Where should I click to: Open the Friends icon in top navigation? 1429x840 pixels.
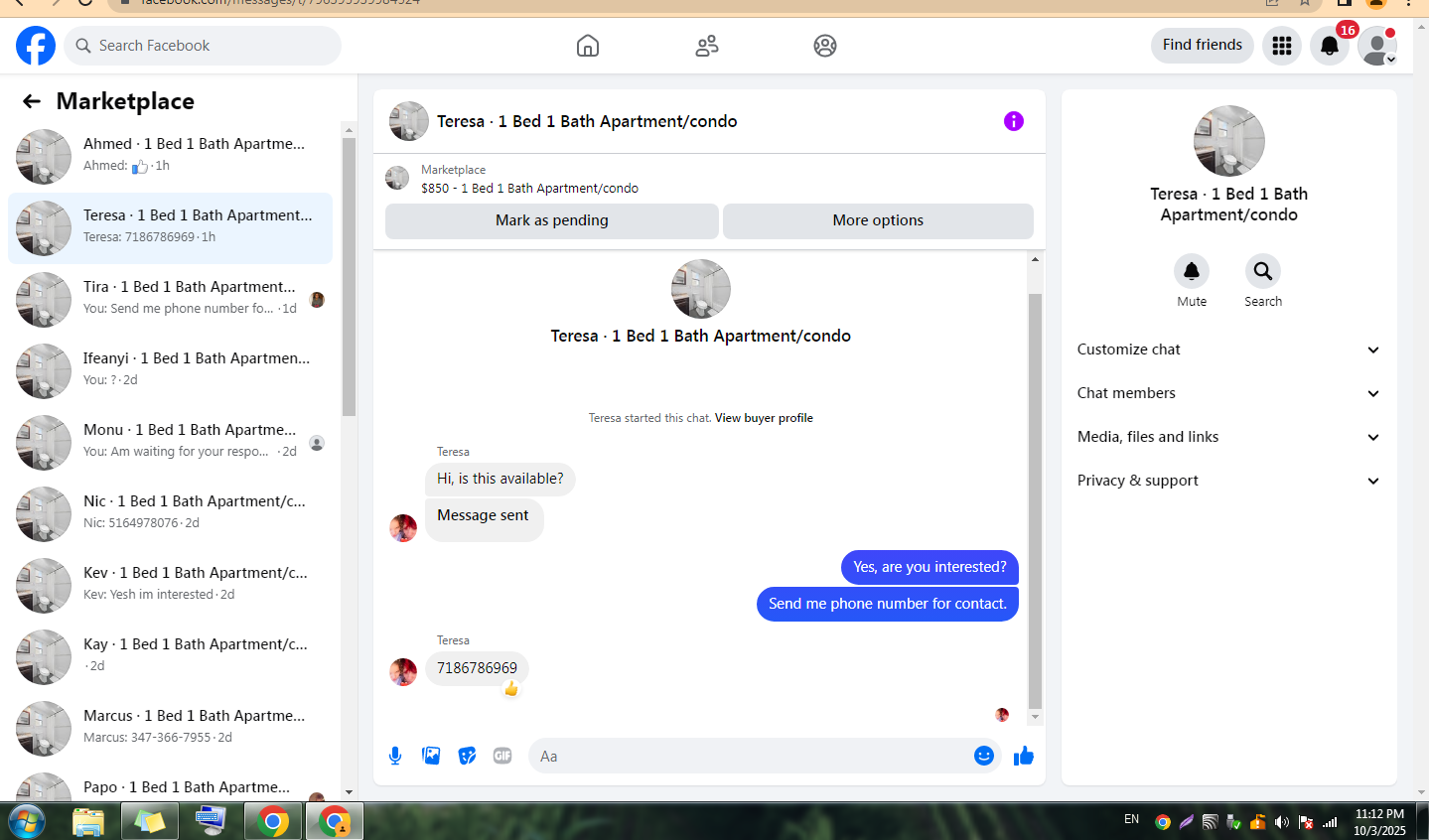click(707, 46)
